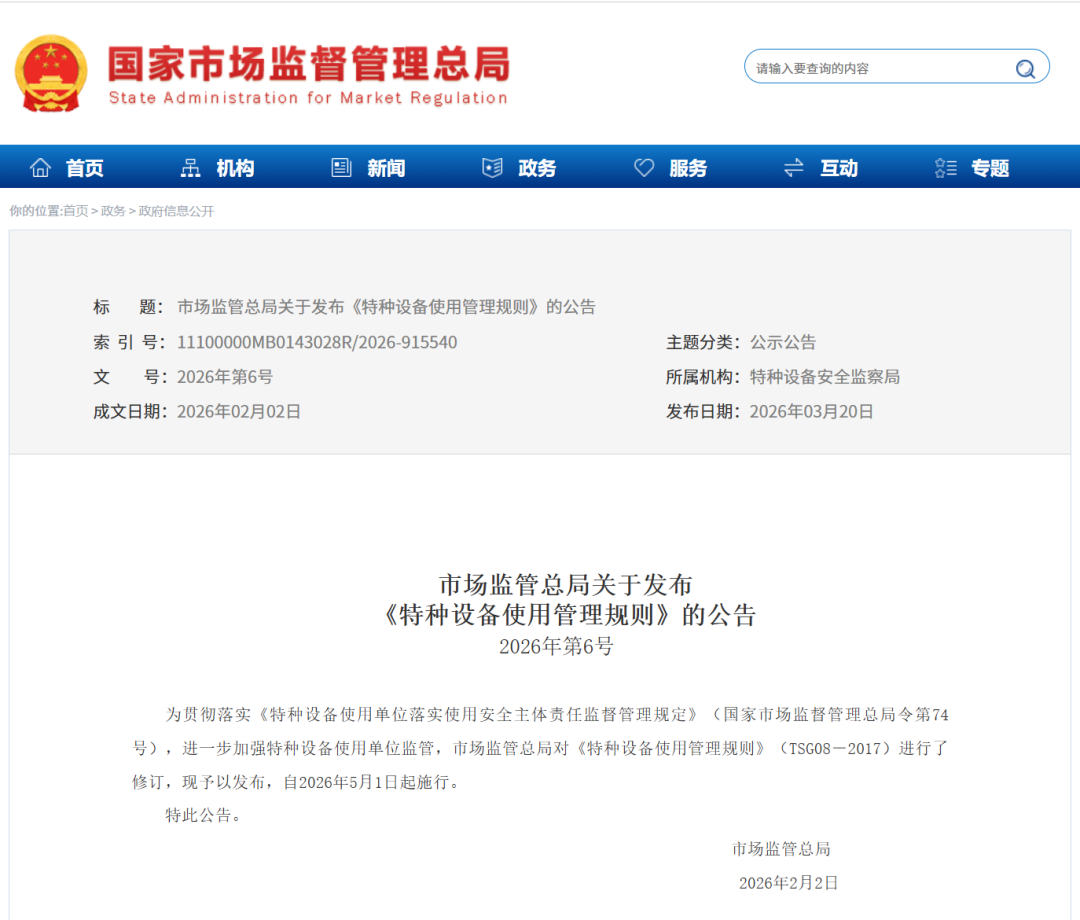The height and width of the screenshot is (920, 1080).
Task: Click the closing date 2026年2月2日
Action: [x=789, y=883]
